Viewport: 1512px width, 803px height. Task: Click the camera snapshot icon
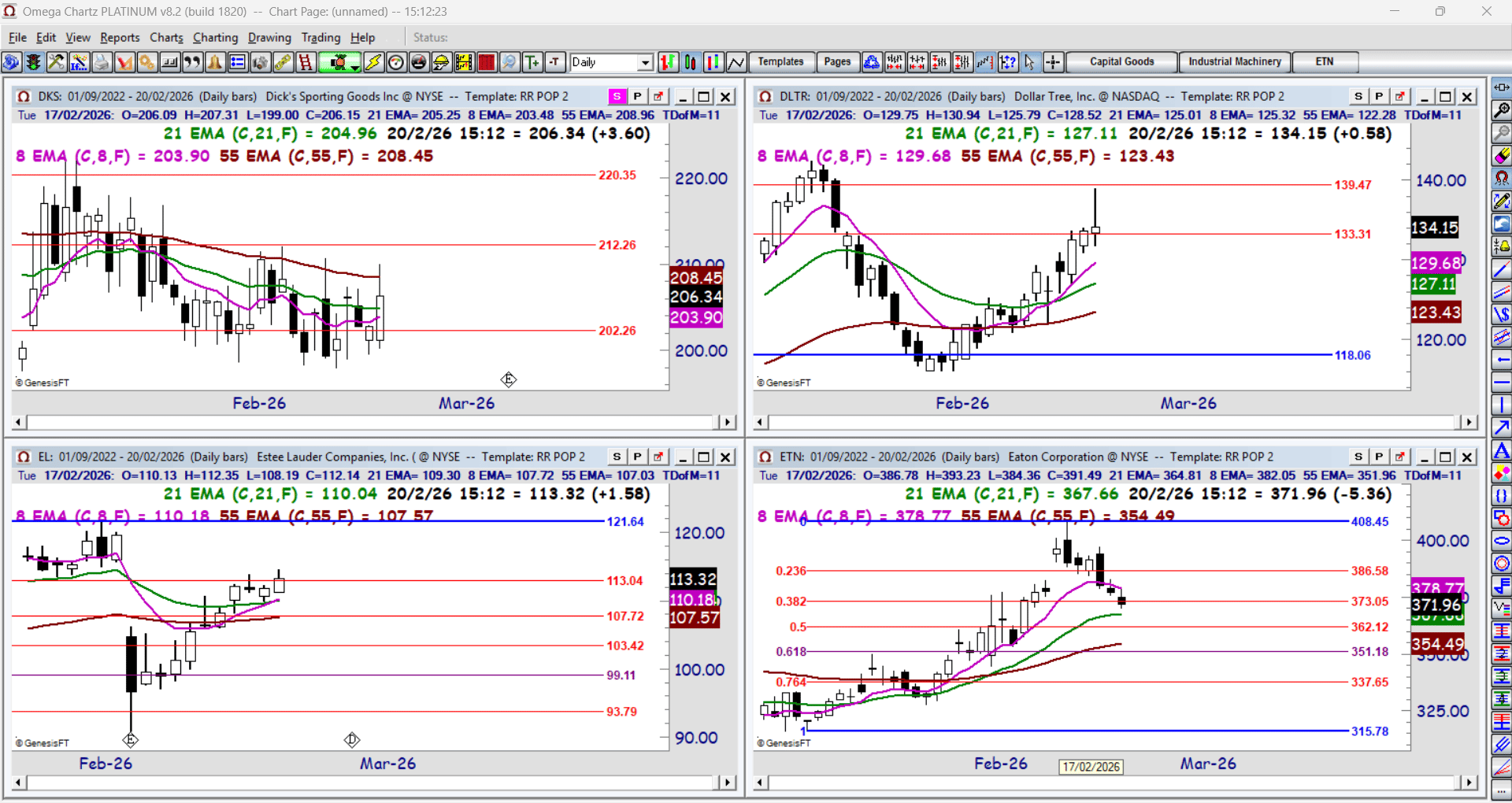(x=261, y=62)
